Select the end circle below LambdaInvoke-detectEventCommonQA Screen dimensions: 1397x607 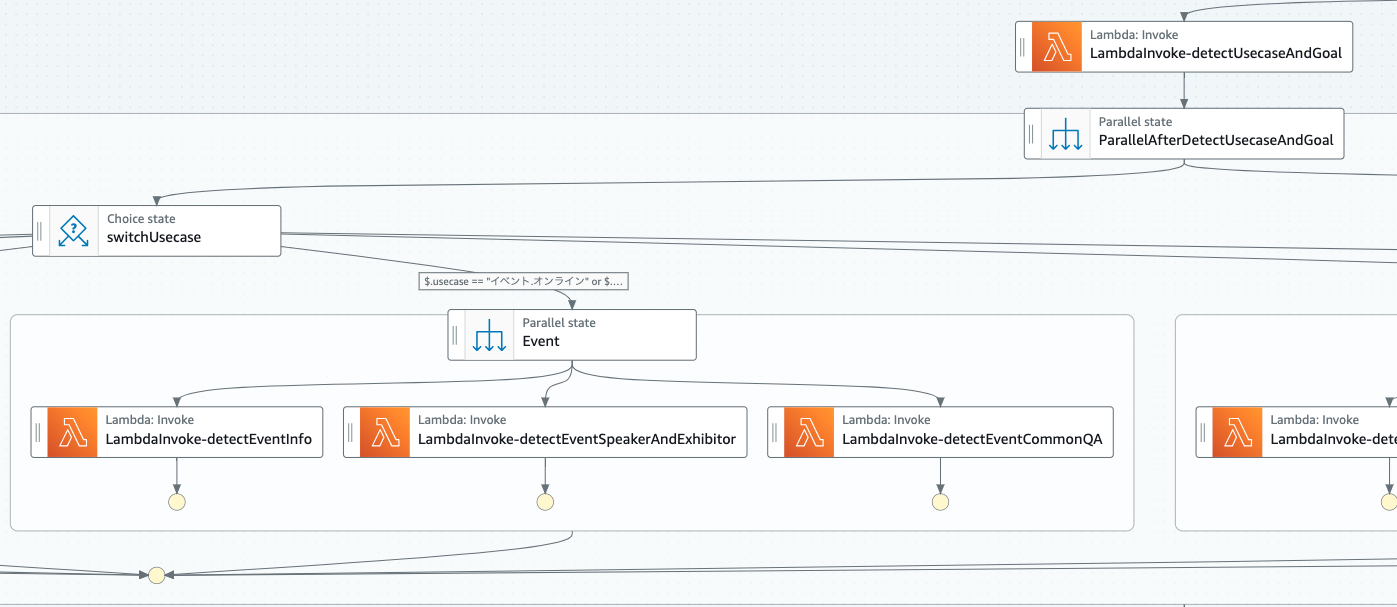pos(940,502)
